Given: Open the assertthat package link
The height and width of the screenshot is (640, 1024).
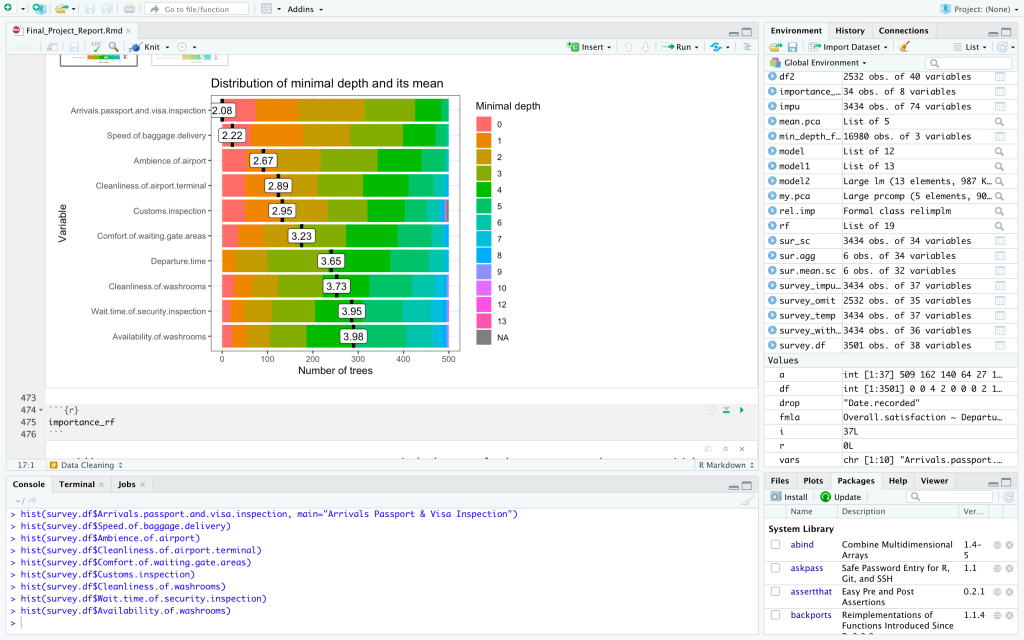Looking at the screenshot, I should [x=810, y=591].
